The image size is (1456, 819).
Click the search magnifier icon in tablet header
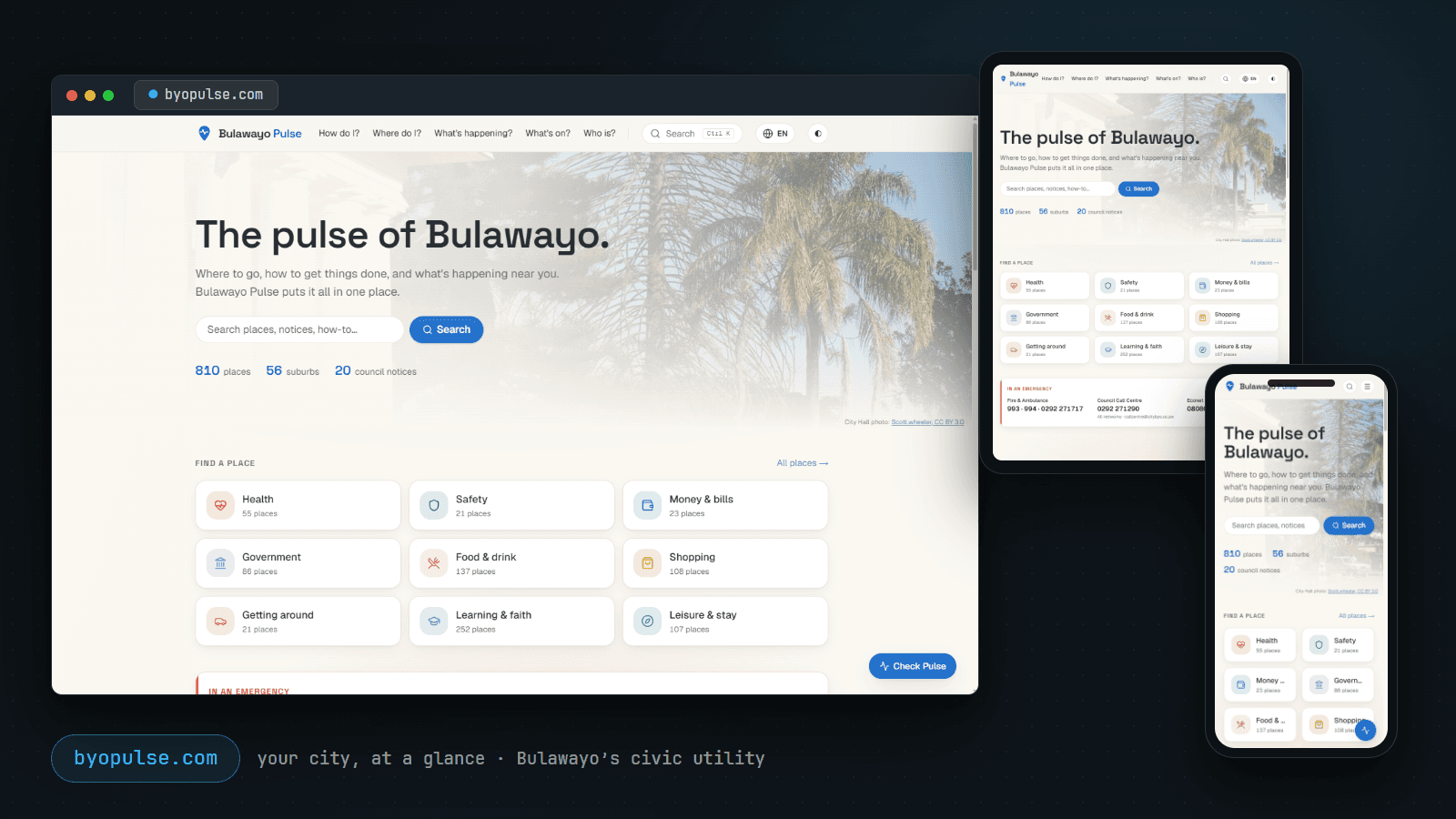(1226, 79)
